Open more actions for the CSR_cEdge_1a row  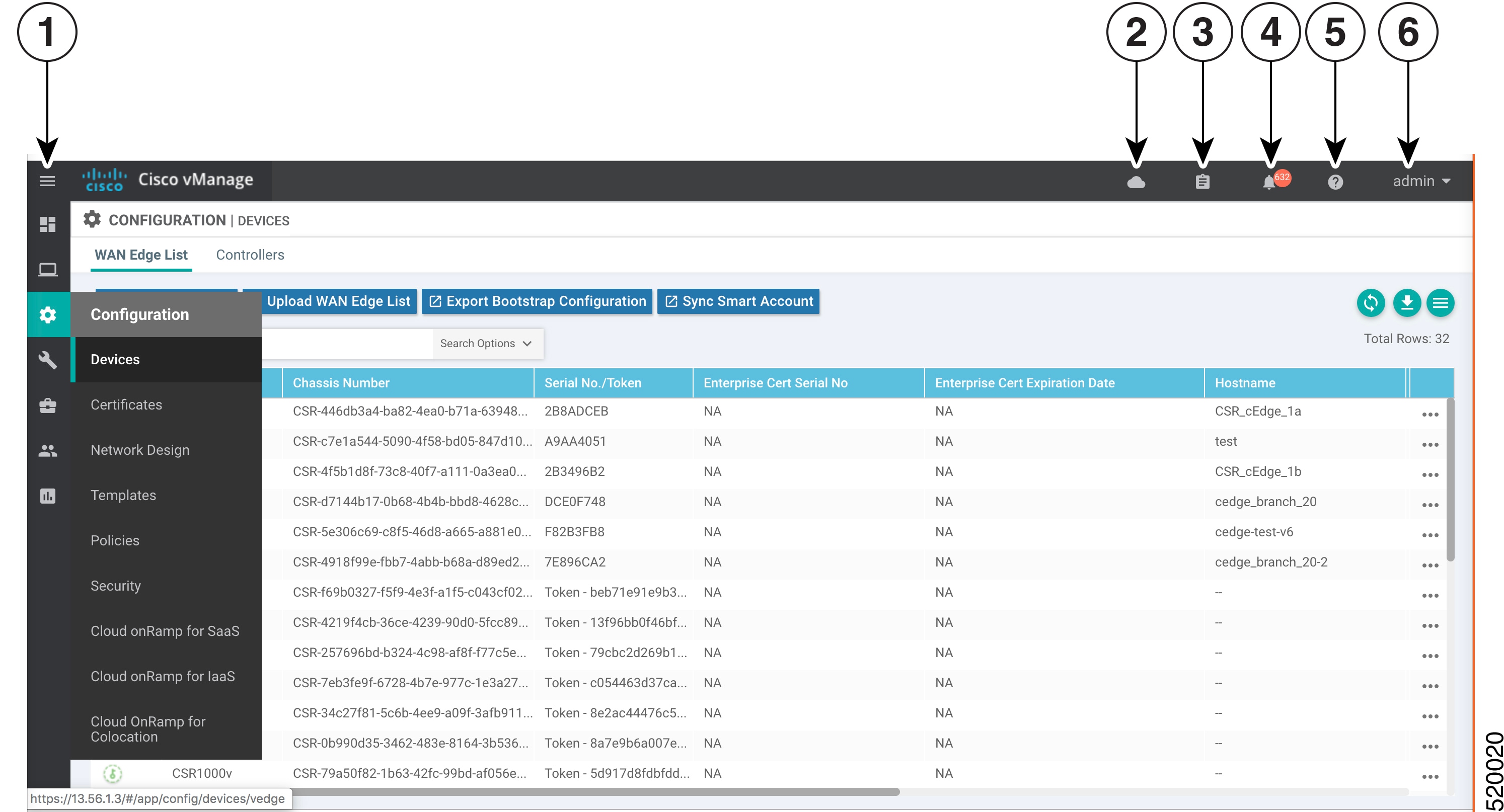tap(1430, 414)
